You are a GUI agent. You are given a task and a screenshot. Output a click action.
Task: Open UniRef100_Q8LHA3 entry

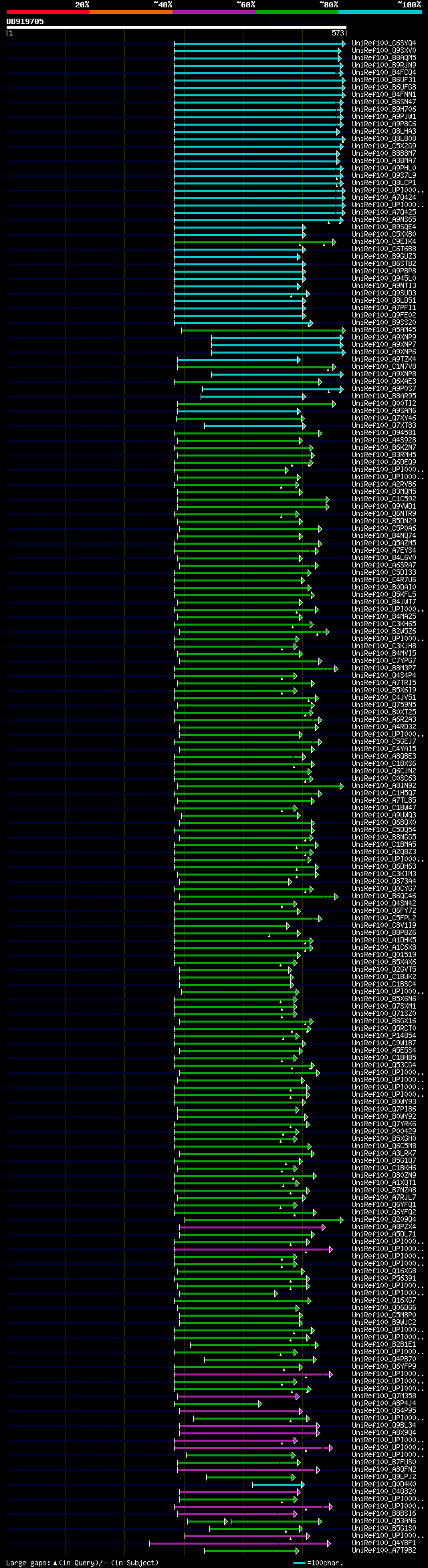[x=384, y=132]
